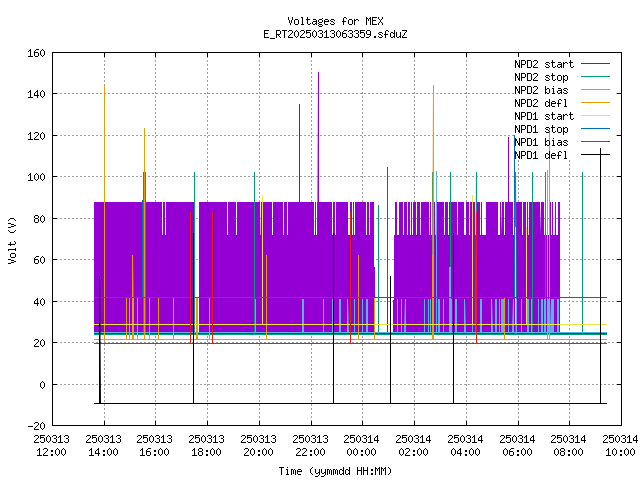The image size is (640, 480).
Task: Click the 100 y-axis tick label
Action: coord(36,177)
